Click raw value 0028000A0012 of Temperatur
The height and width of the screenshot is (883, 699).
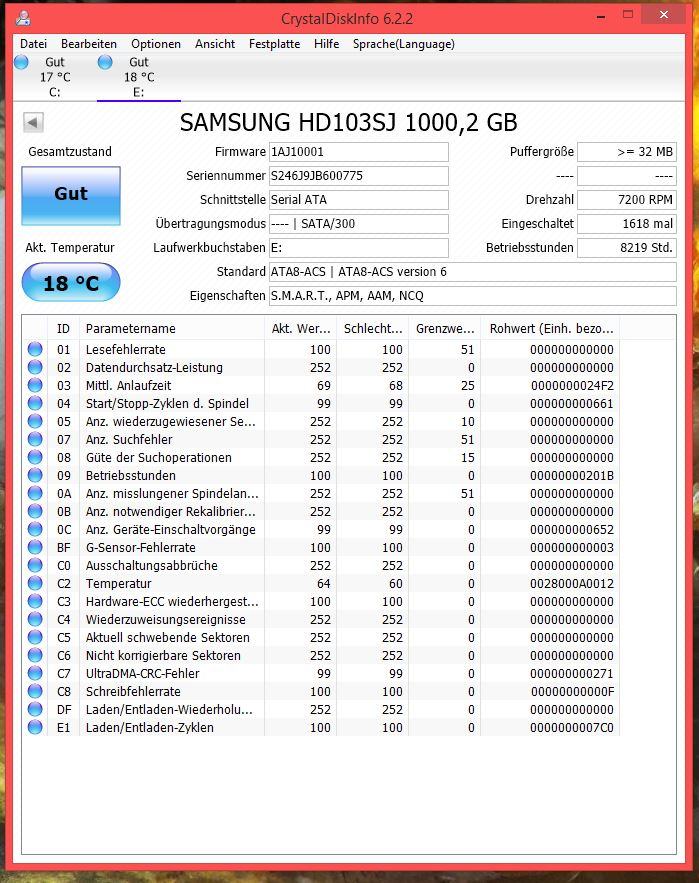572,584
